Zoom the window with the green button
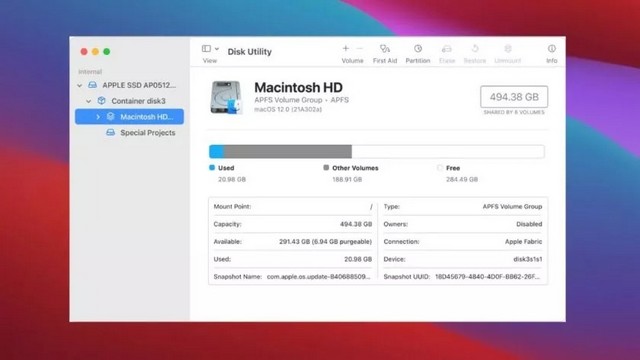640x360 pixels. coord(107,51)
